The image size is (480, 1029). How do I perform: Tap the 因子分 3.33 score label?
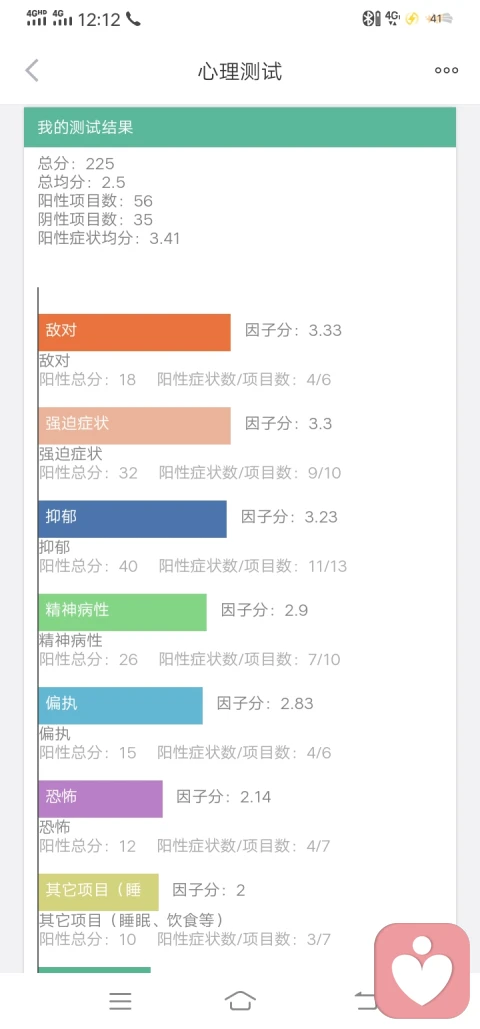[x=294, y=330]
